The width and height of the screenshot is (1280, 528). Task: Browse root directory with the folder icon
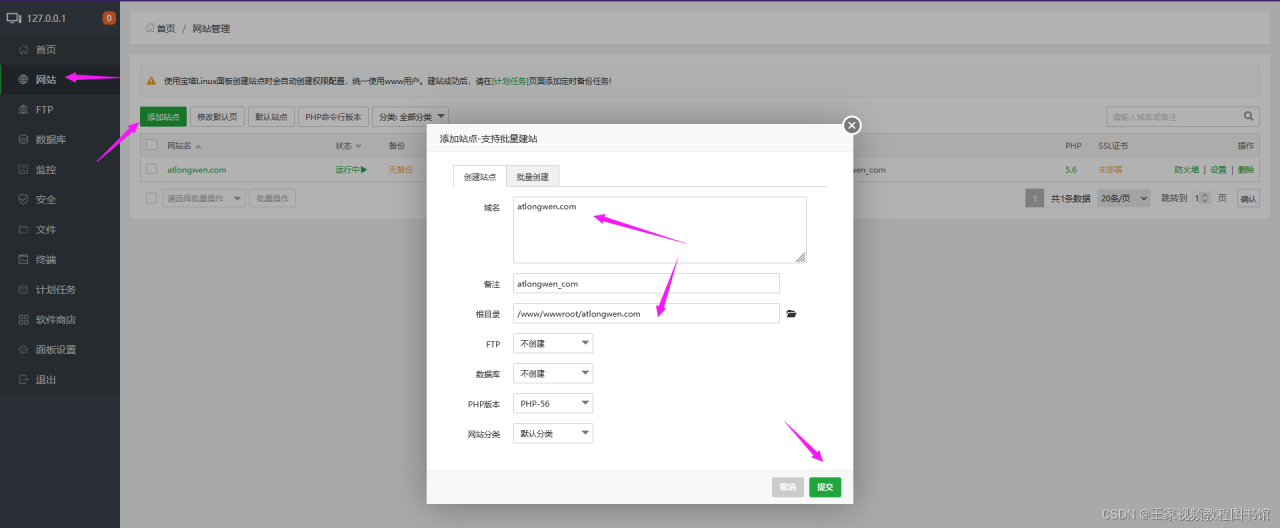pyautogui.click(x=791, y=313)
